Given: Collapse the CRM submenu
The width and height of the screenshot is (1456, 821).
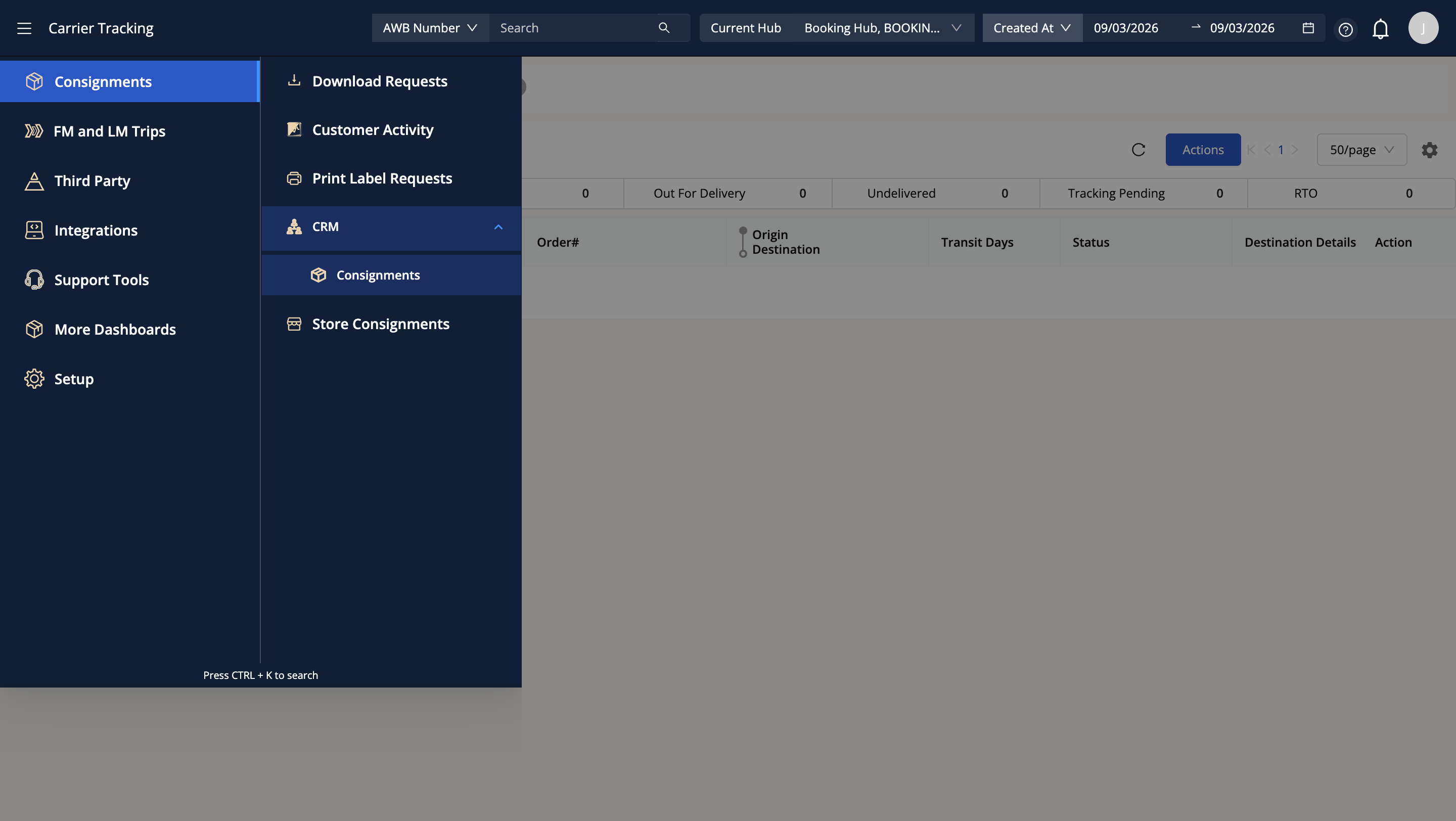Looking at the screenshot, I should tap(498, 227).
